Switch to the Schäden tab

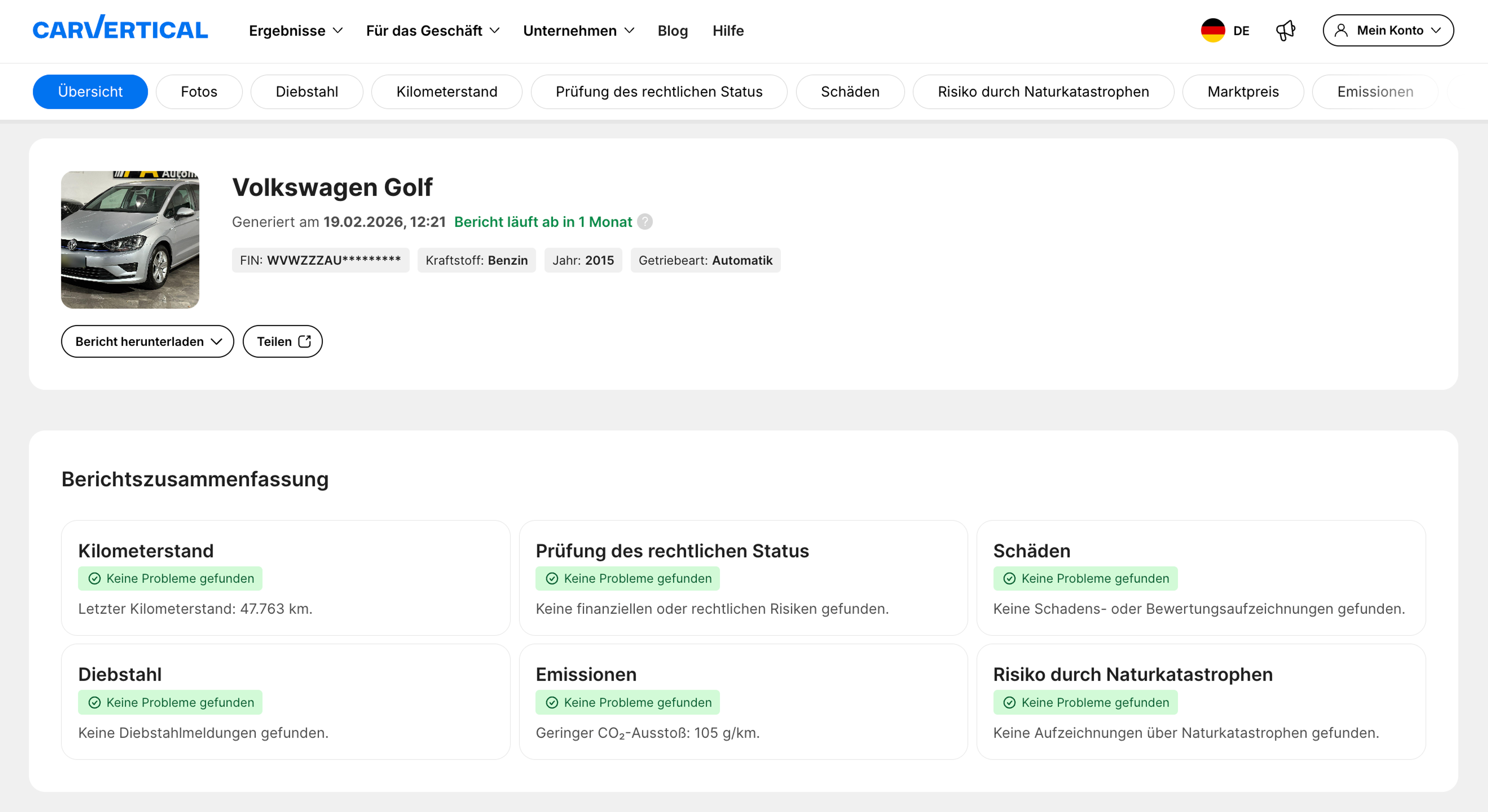coord(850,92)
